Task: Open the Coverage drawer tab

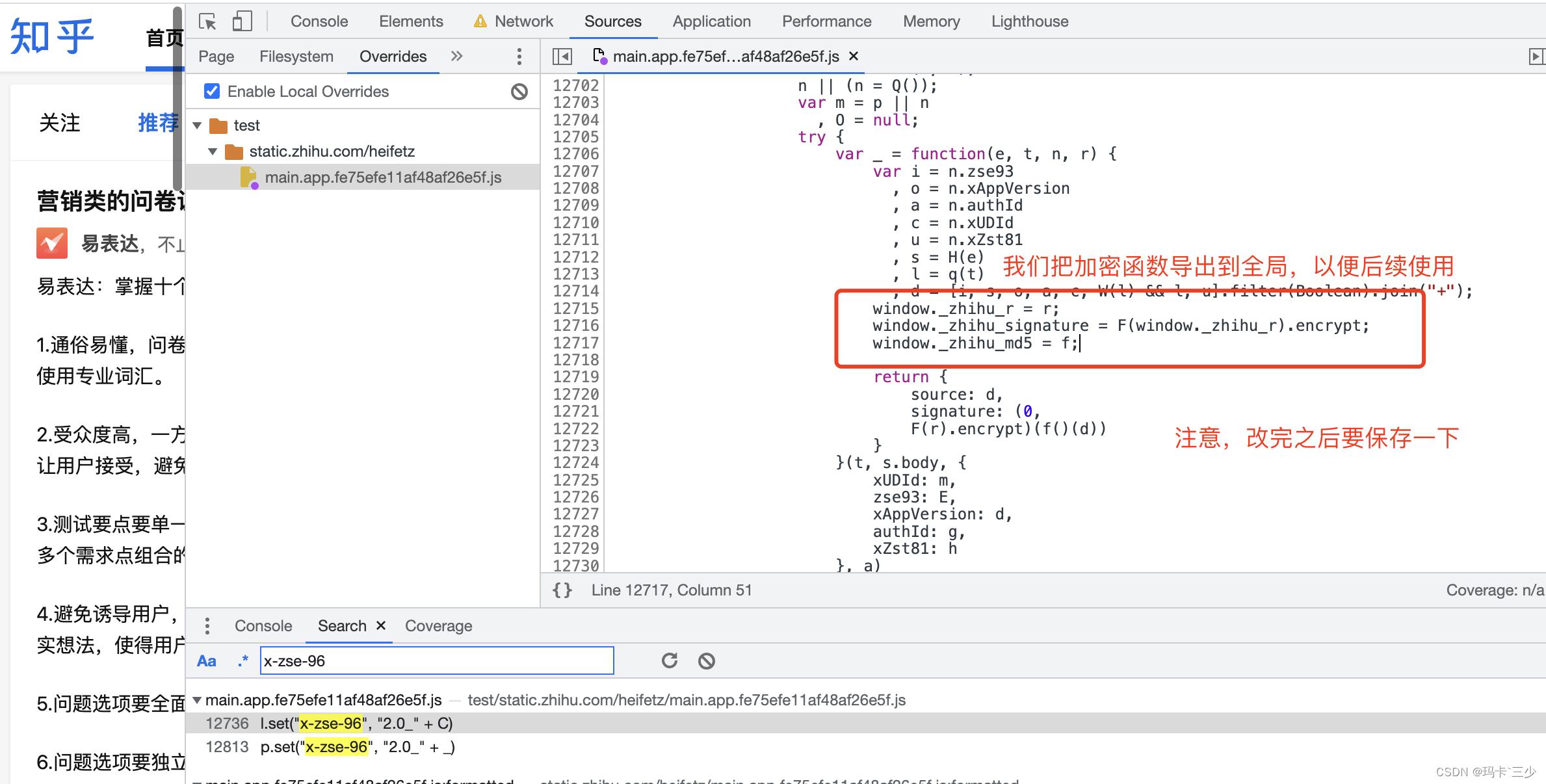Action: click(438, 626)
